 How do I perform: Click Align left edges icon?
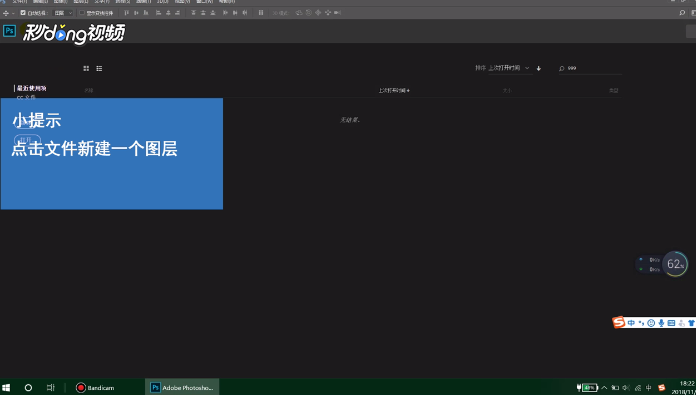[x=158, y=13]
